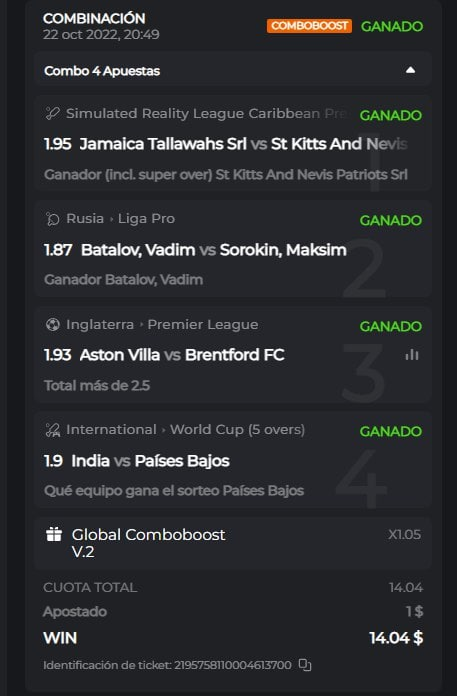Click the gift icon of Global Comboboost
The image size is (457, 696).
click(54, 534)
